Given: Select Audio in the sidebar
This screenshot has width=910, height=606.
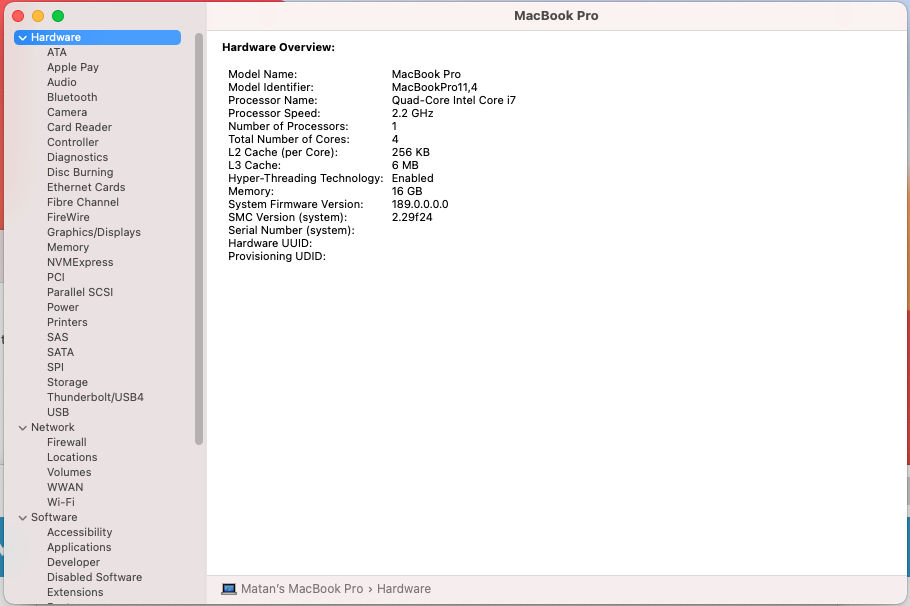Looking at the screenshot, I should [x=62, y=82].
